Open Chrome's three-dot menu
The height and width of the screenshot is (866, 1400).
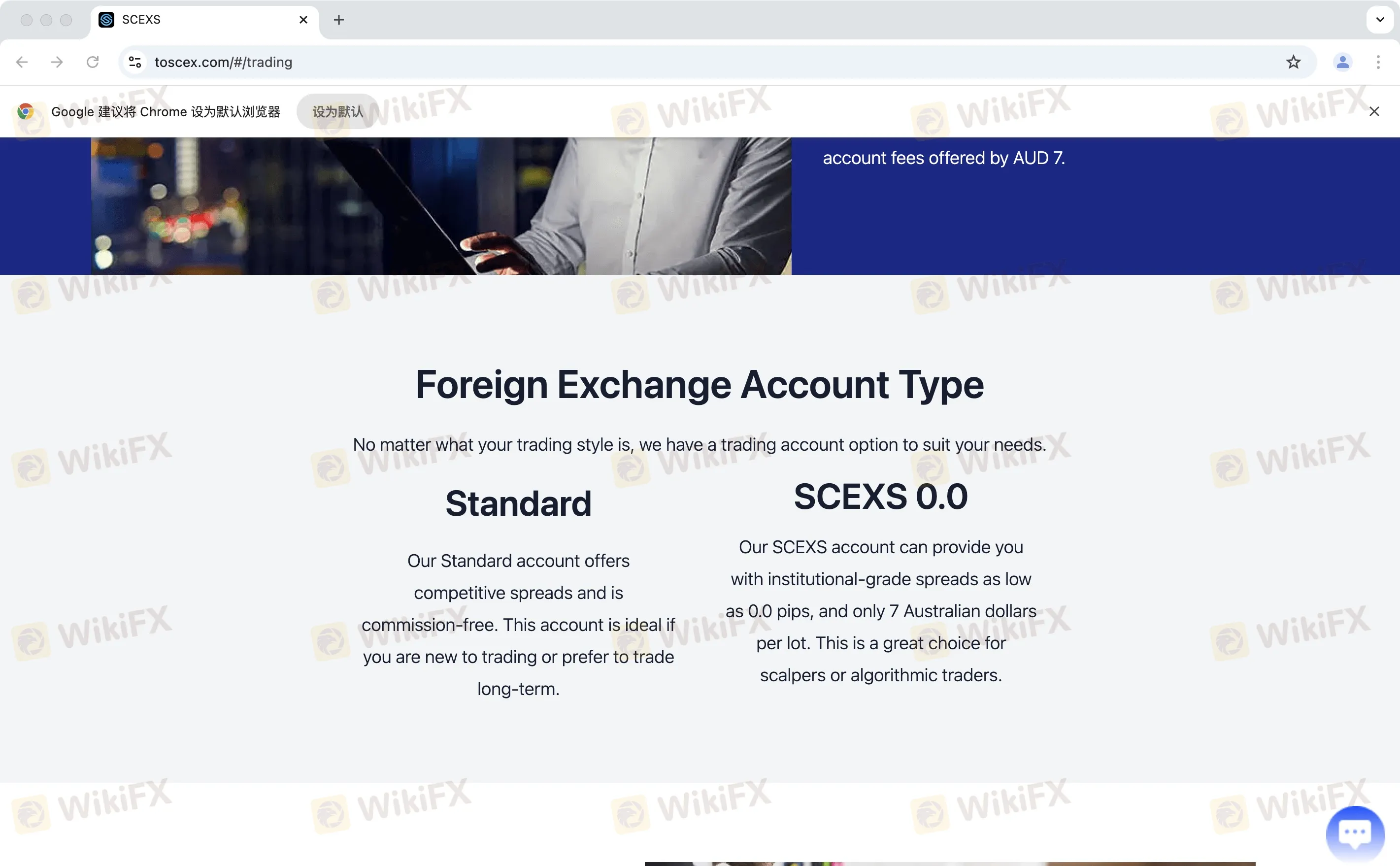1378,62
